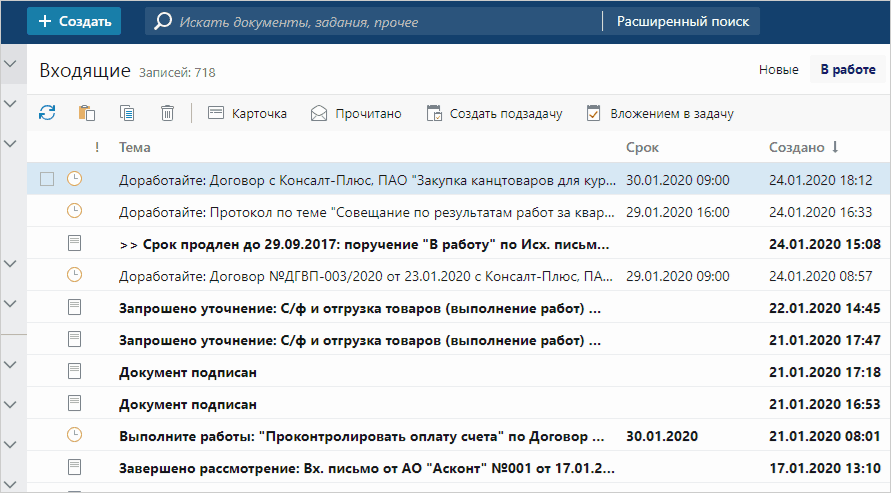
Task: Click the magnifier search icon
Action: pyautogui.click(x=163, y=21)
